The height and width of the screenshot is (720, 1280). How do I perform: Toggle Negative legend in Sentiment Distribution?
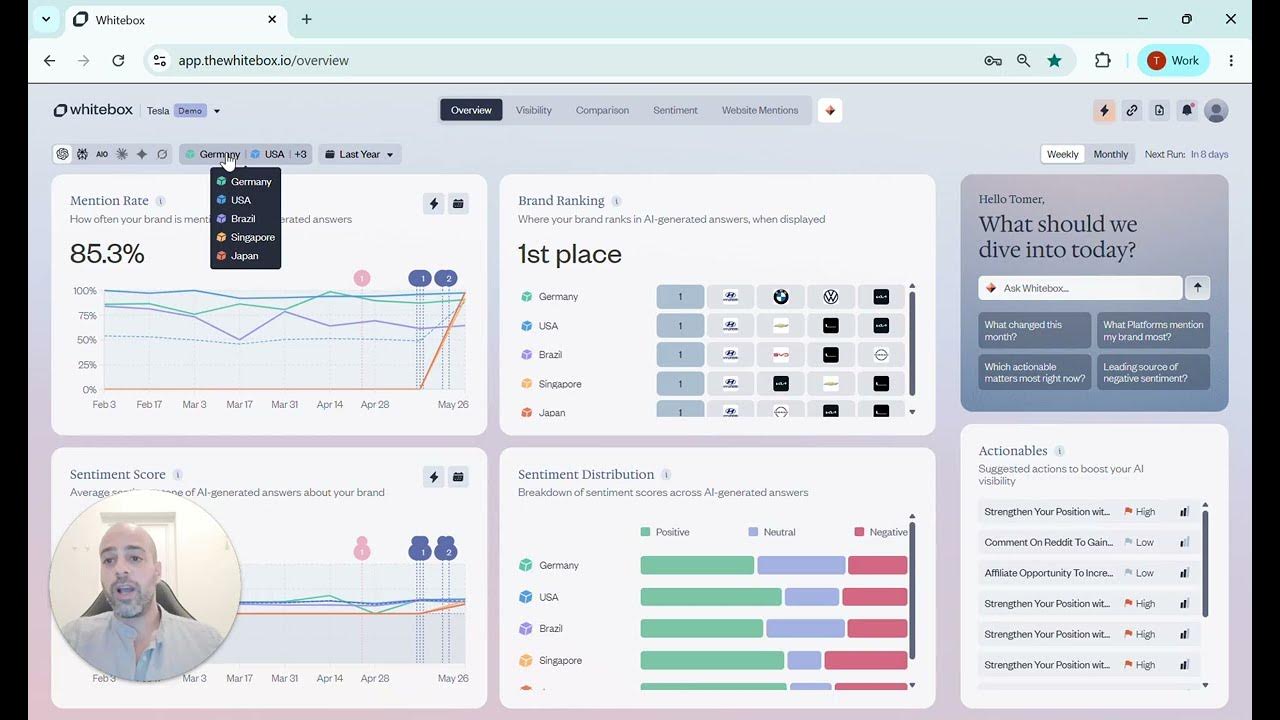881,532
